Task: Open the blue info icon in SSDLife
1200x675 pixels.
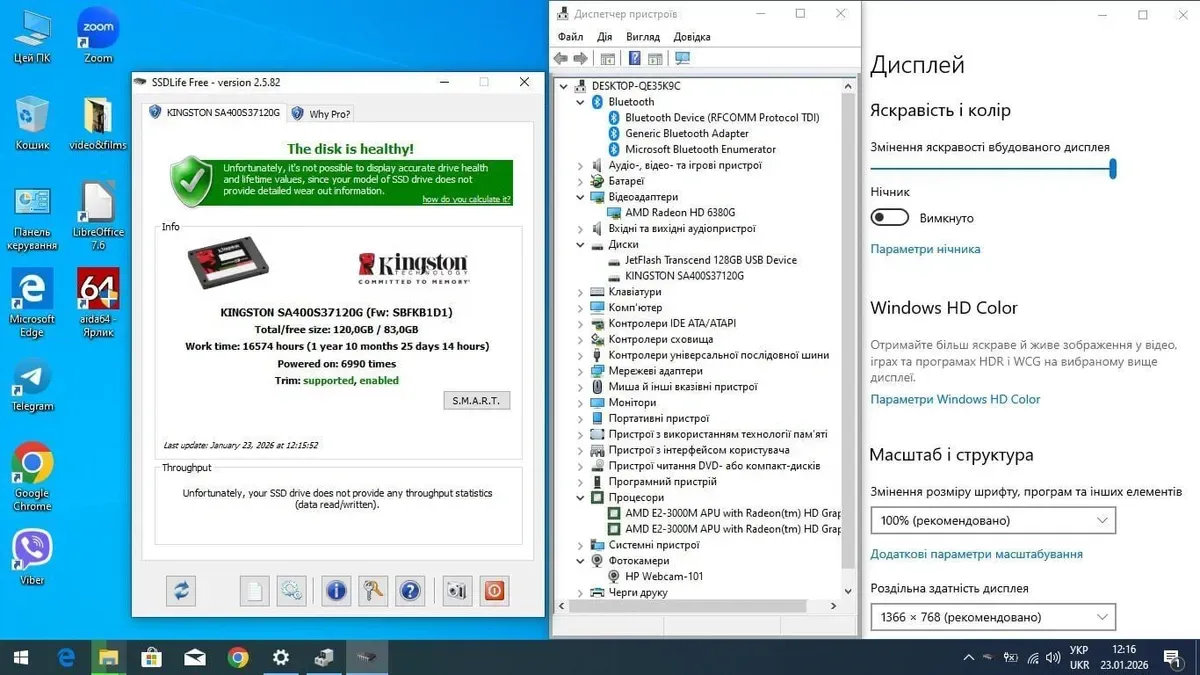Action: tap(336, 591)
